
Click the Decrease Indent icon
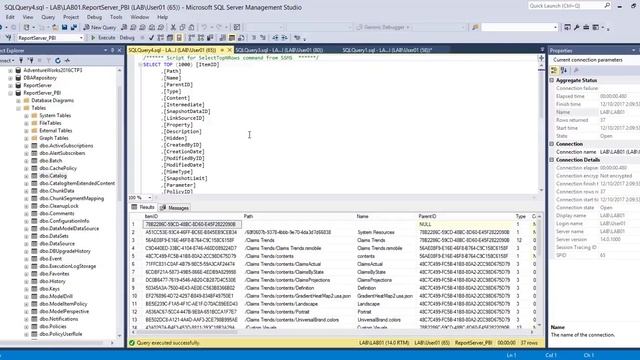(275, 38)
